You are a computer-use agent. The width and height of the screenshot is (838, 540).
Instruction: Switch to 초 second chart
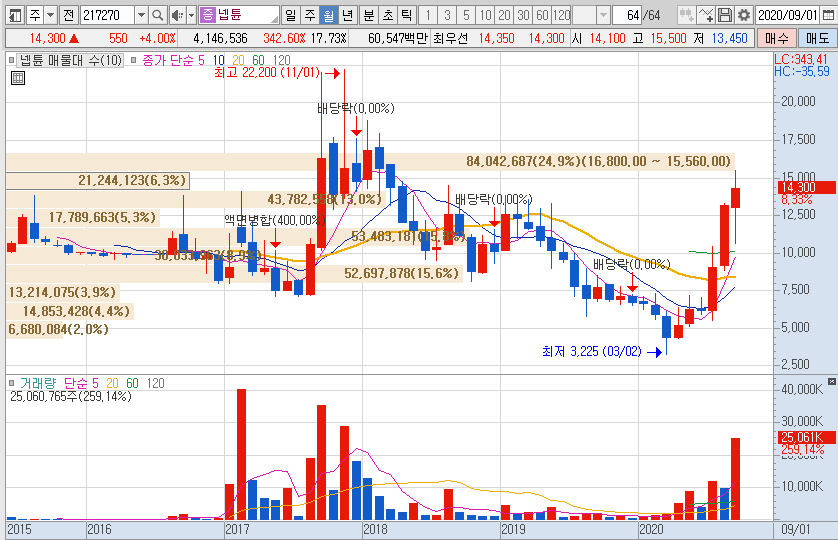[388, 15]
